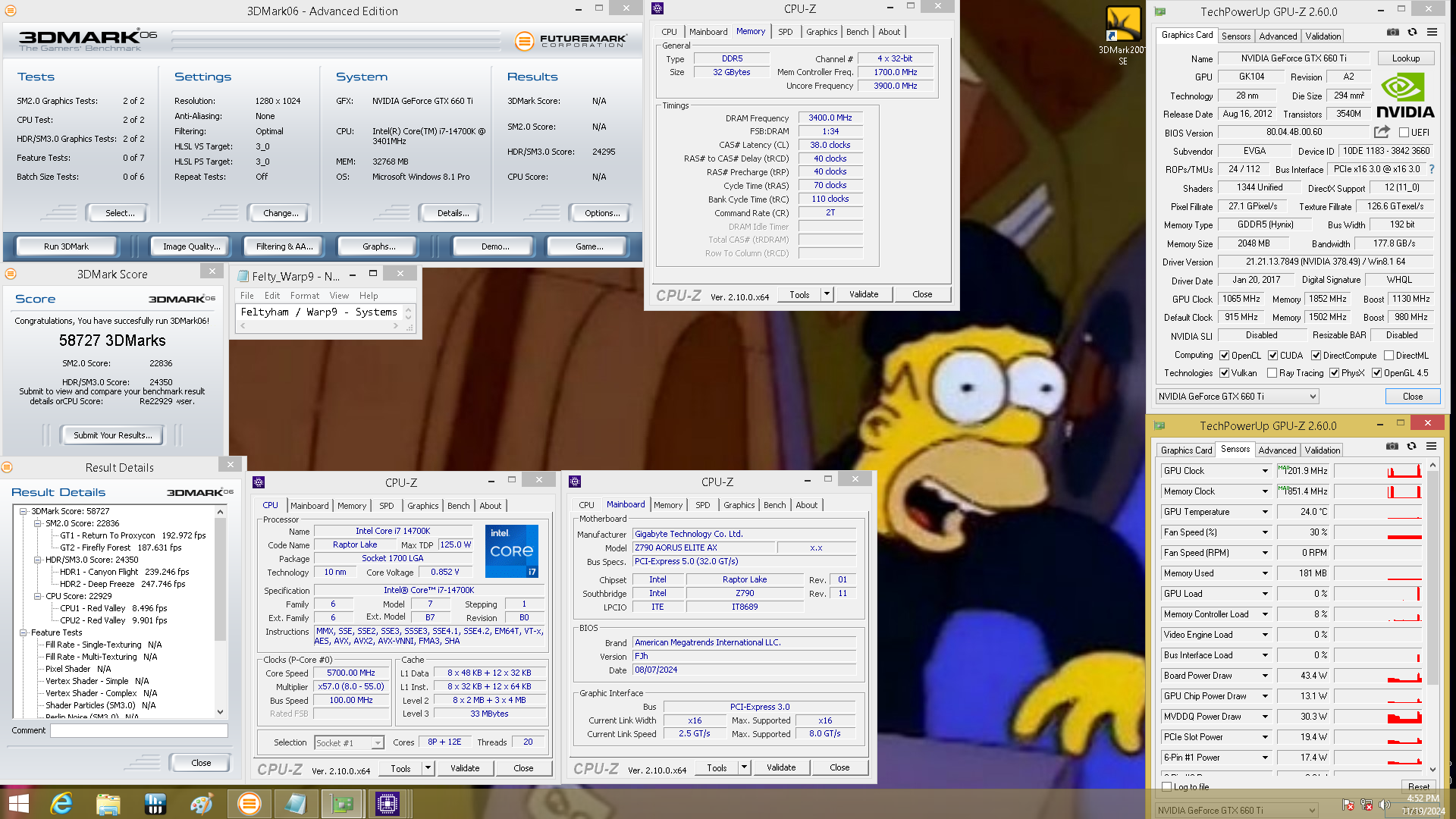1456x819 pixels.
Task: Toggle Ray Tracing checkbox
Action: 1272,373
